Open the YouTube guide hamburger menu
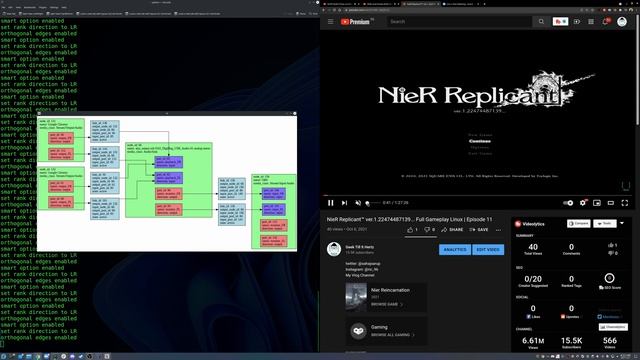 coord(331,22)
